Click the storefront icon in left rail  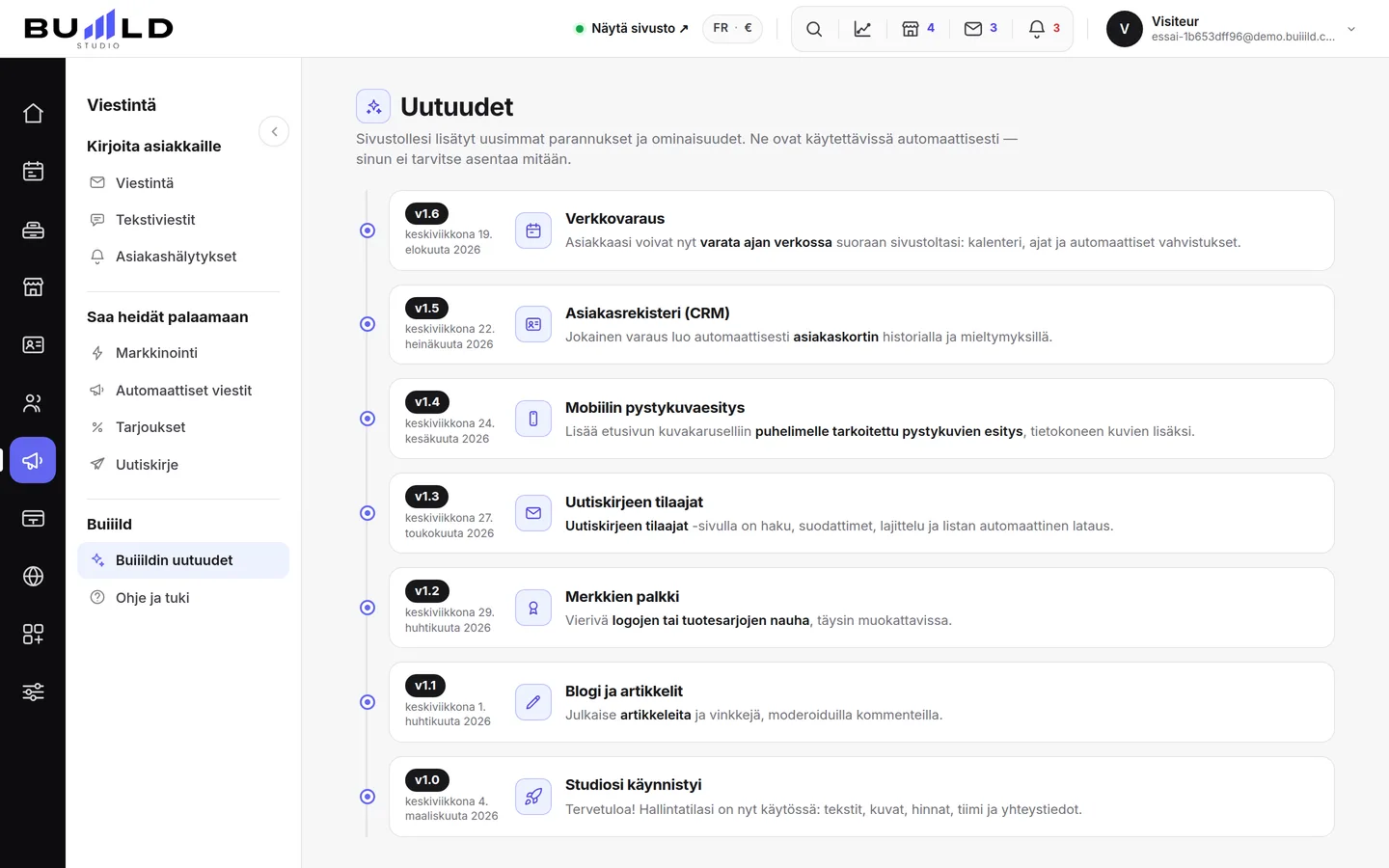point(33,287)
